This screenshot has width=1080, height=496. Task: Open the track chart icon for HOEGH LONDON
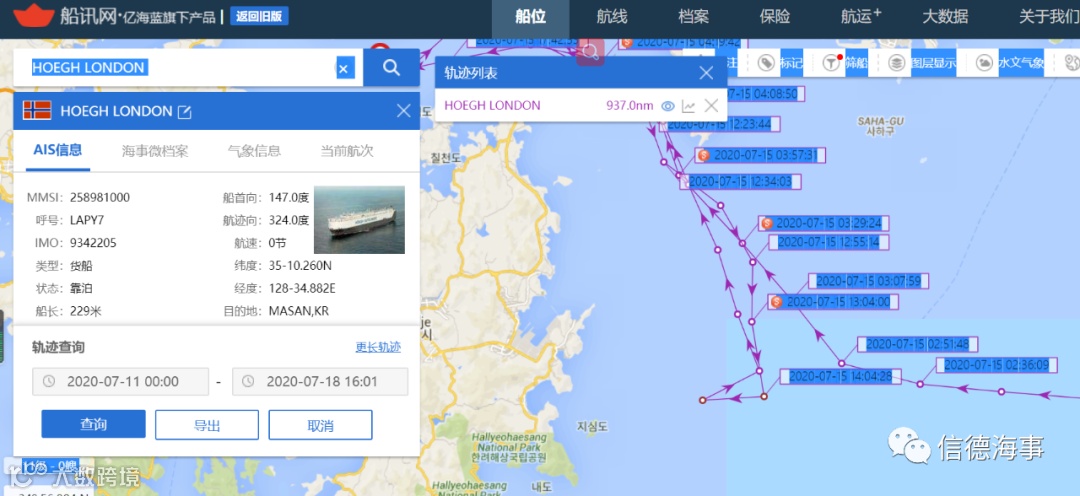(688, 106)
